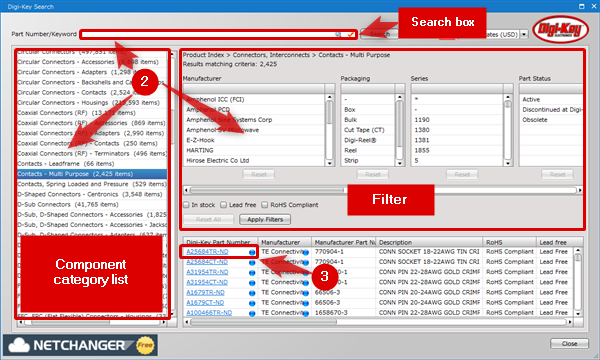Screen dimensions: 600x360
Task: Sort by the Description column header
Action: (429, 242)
